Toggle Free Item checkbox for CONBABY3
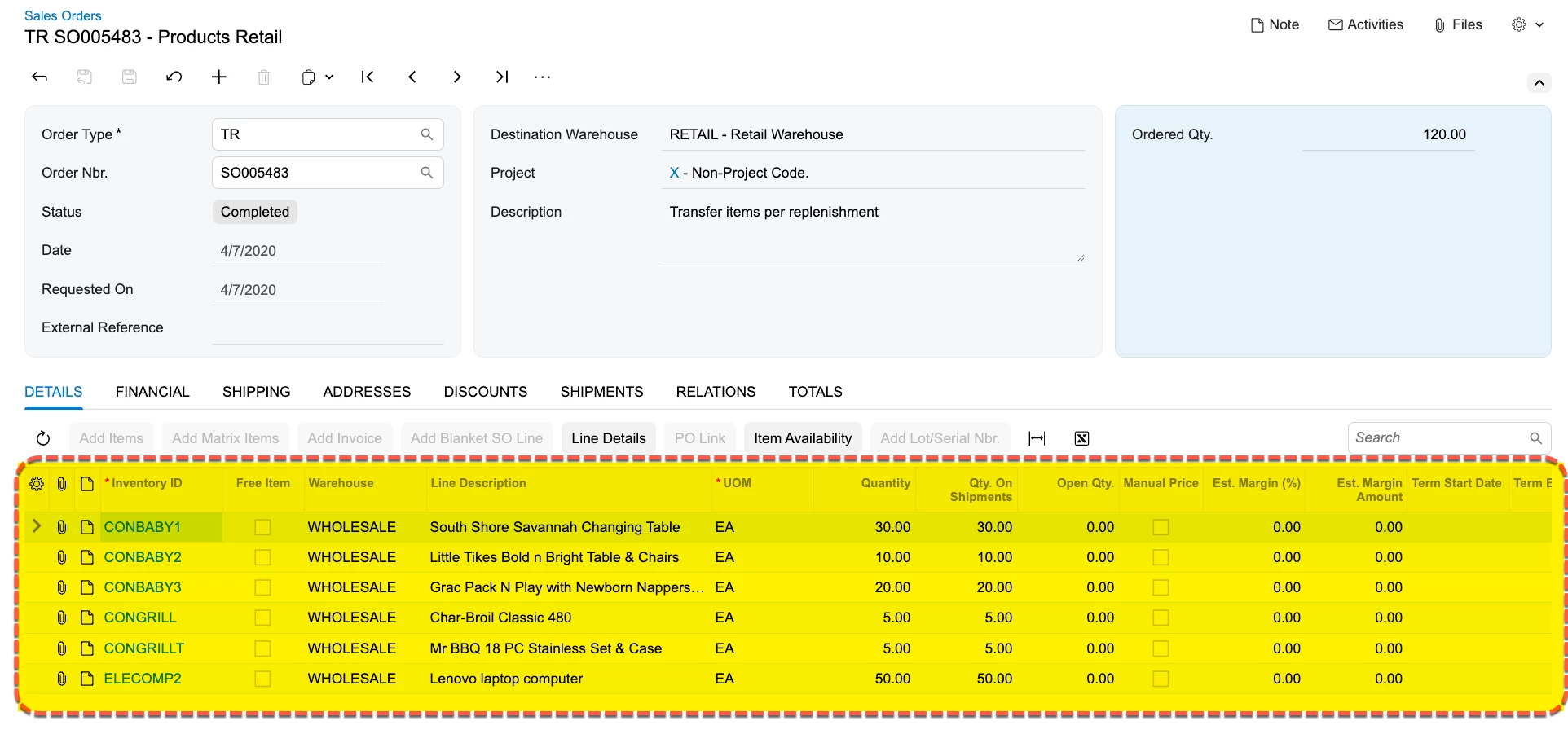The height and width of the screenshot is (734, 1568). click(x=262, y=587)
